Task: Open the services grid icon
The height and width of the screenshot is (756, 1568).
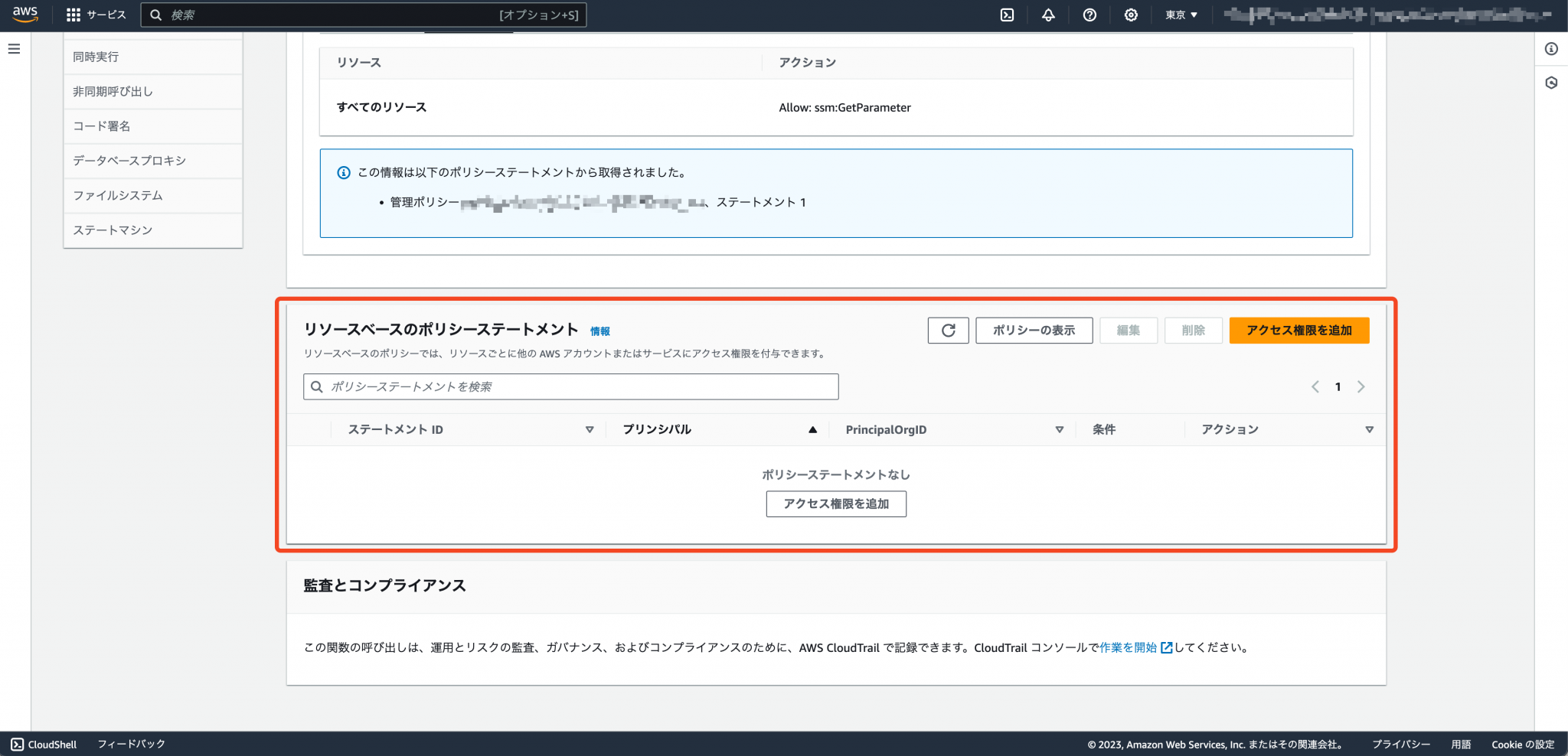Action: pos(73,15)
